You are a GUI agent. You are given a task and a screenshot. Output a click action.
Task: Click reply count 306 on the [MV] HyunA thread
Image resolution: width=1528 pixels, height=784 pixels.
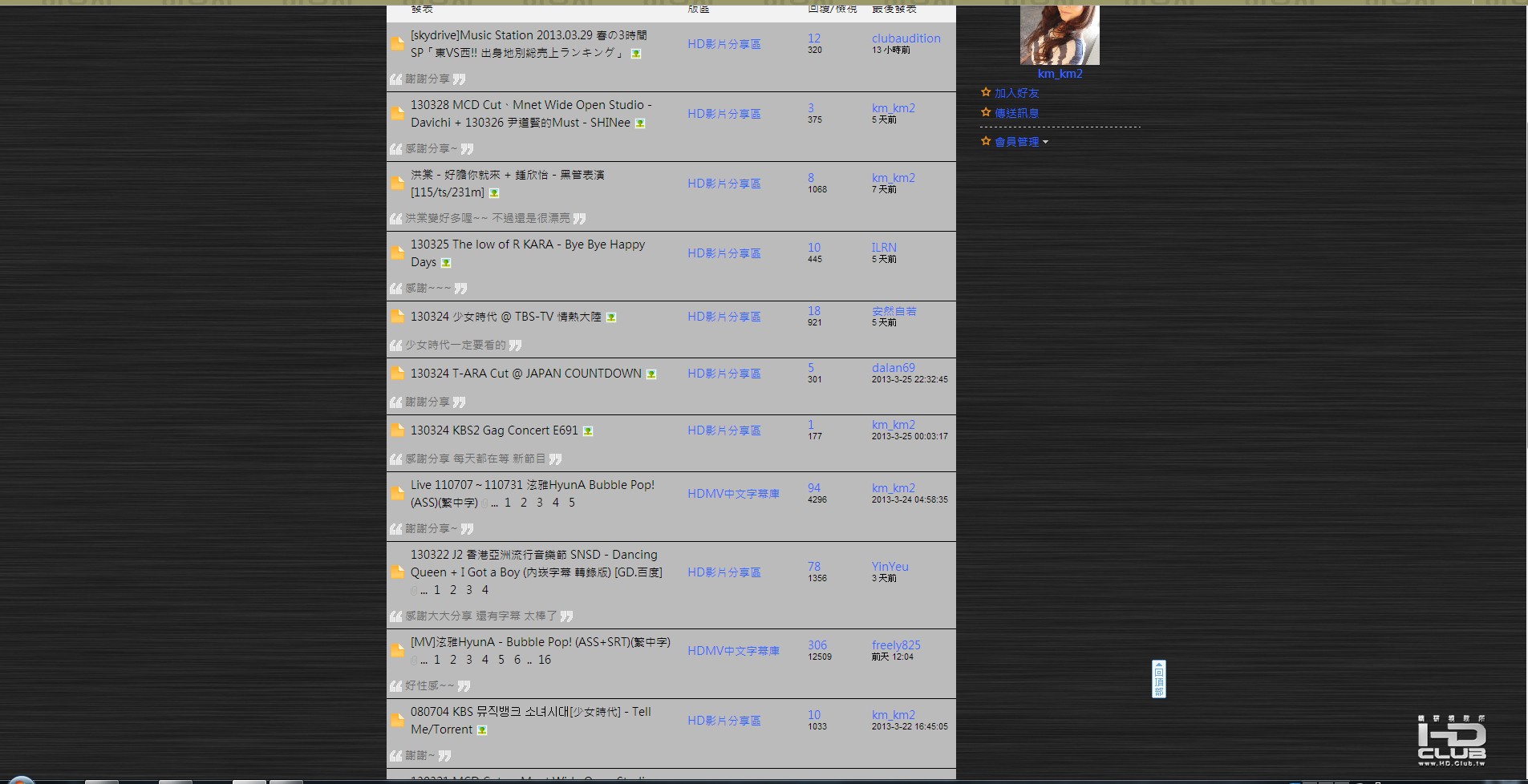click(817, 645)
